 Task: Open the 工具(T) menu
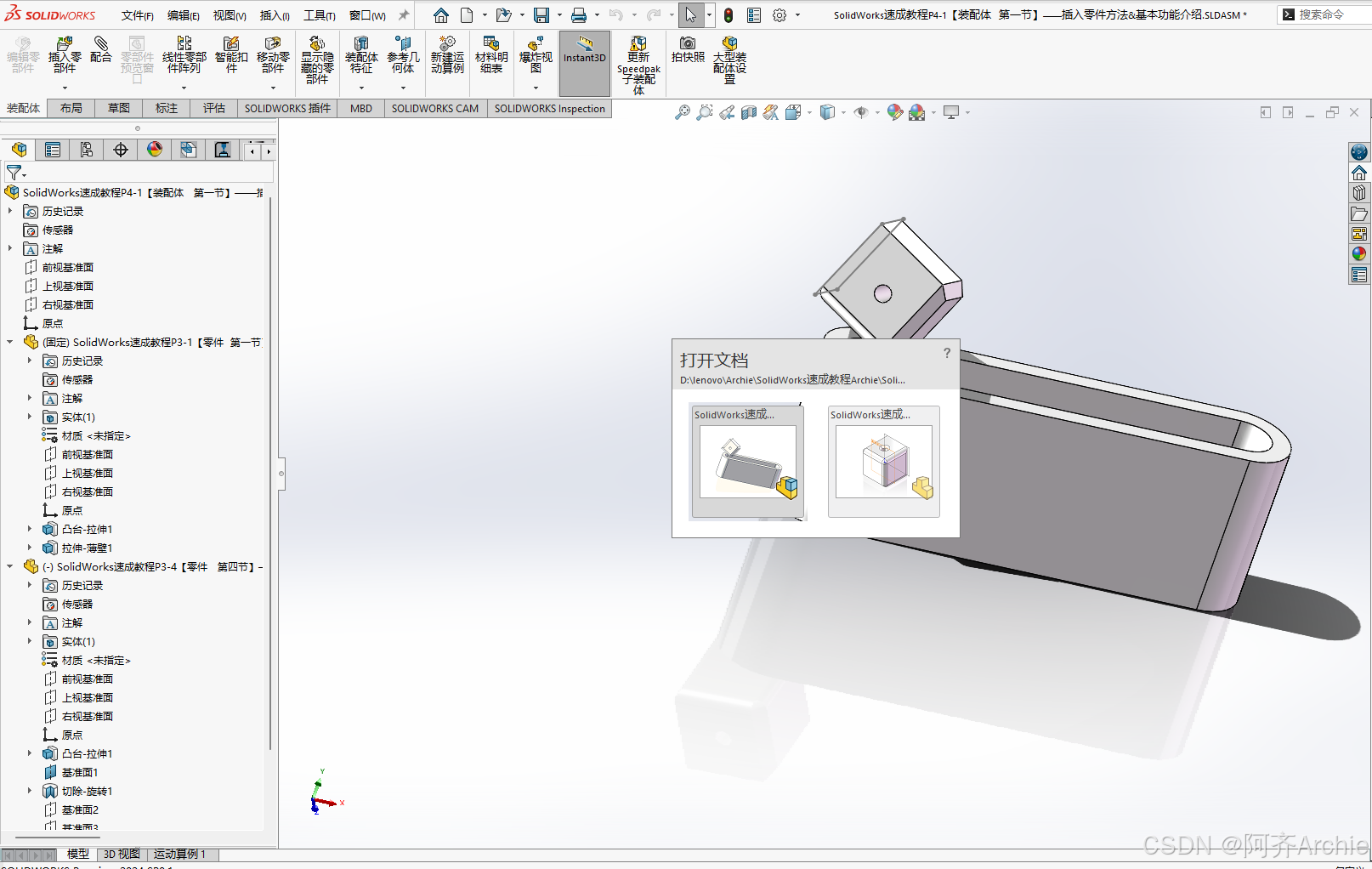320,15
